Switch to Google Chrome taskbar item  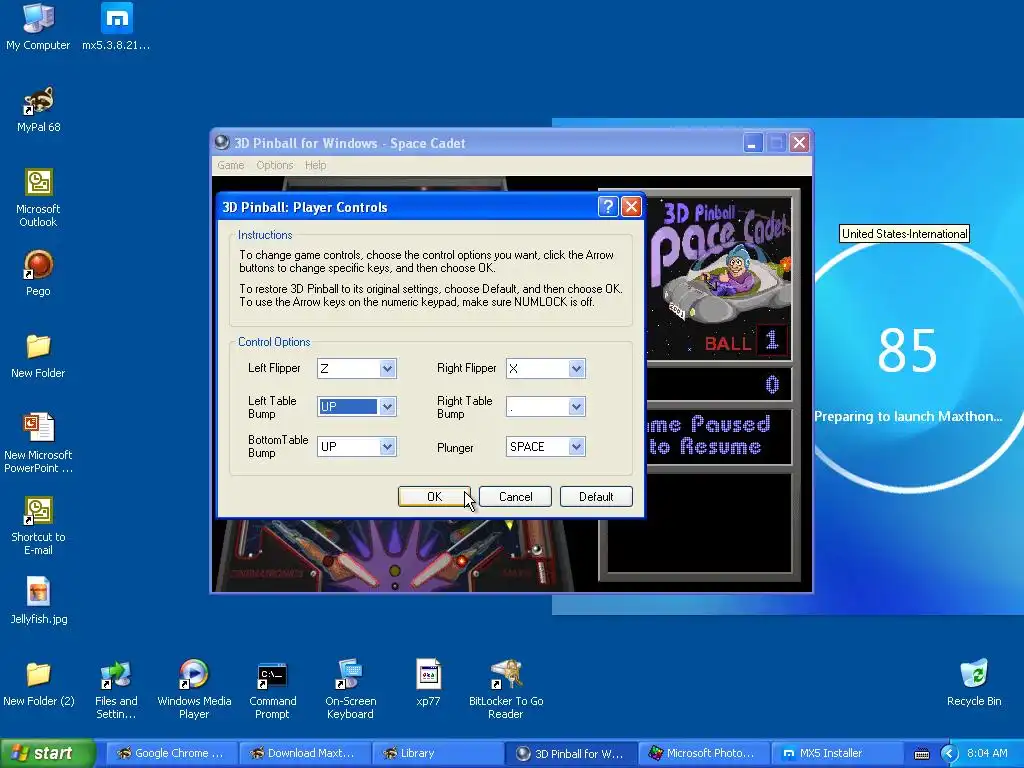click(x=171, y=754)
